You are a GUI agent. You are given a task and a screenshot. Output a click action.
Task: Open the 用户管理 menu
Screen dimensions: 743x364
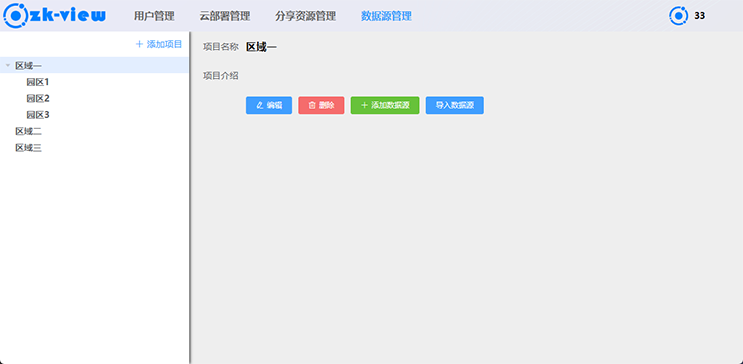tap(154, 16)
